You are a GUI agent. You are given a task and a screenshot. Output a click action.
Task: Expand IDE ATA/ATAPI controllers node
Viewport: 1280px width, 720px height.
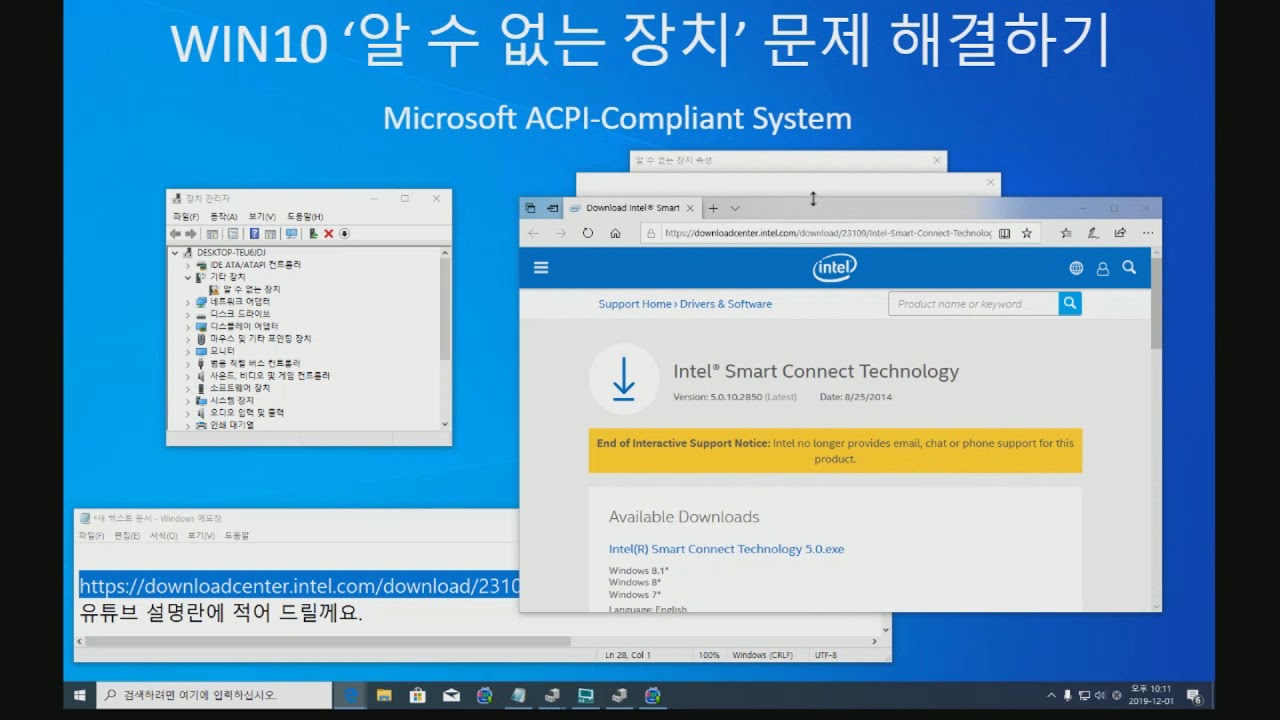(x=188, y=265)
